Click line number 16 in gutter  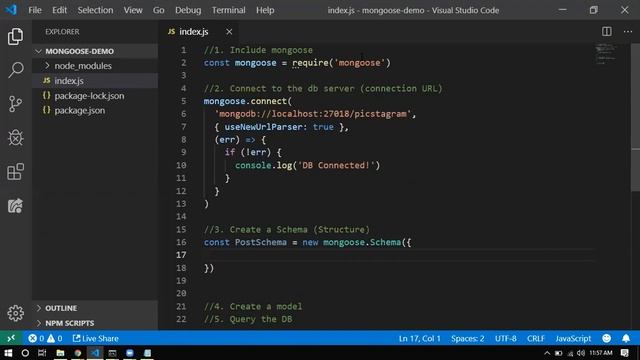pos(181,242)
